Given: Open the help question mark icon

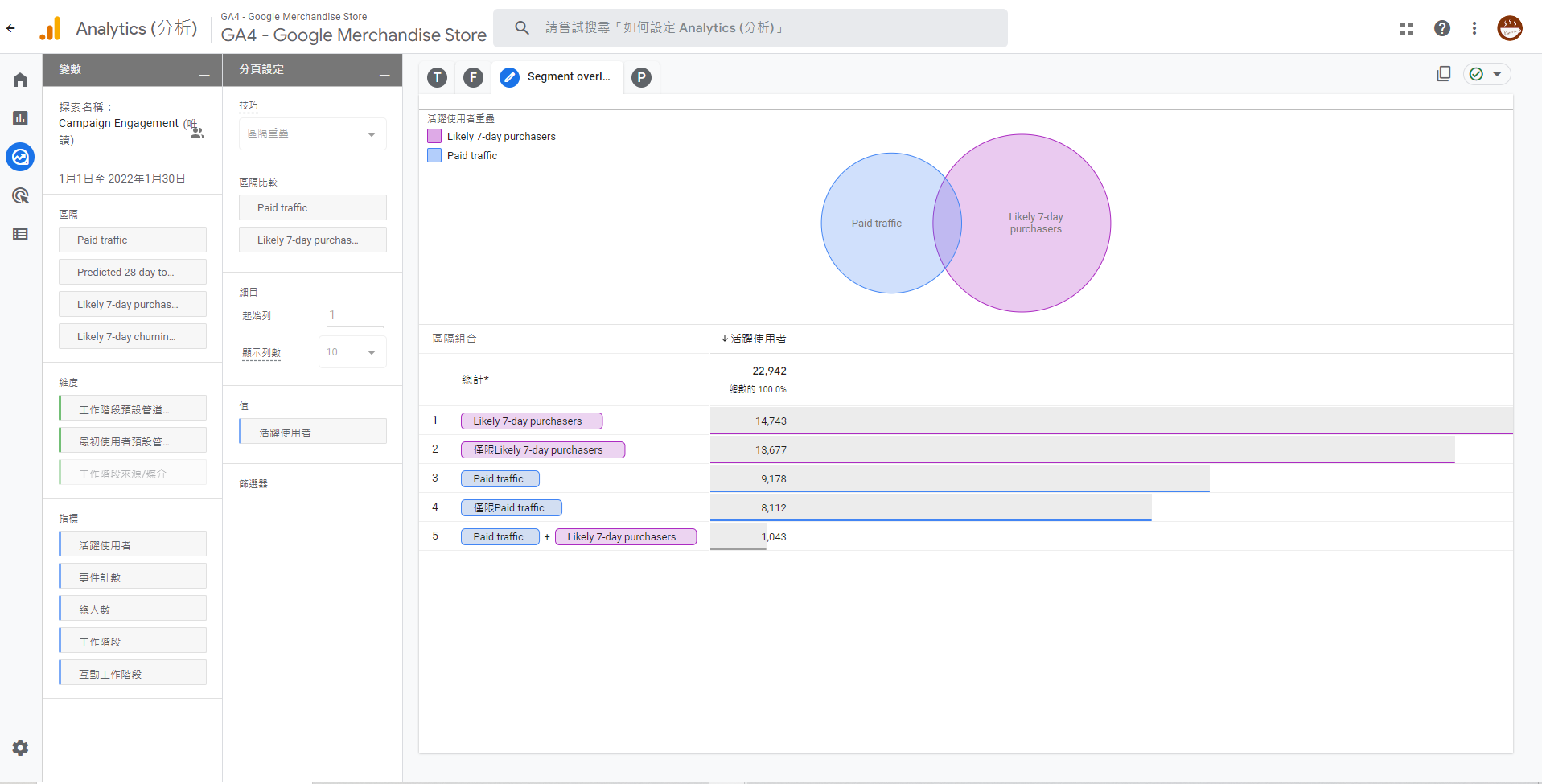Looking at the screenshot, I should [x=1441, y=28].
